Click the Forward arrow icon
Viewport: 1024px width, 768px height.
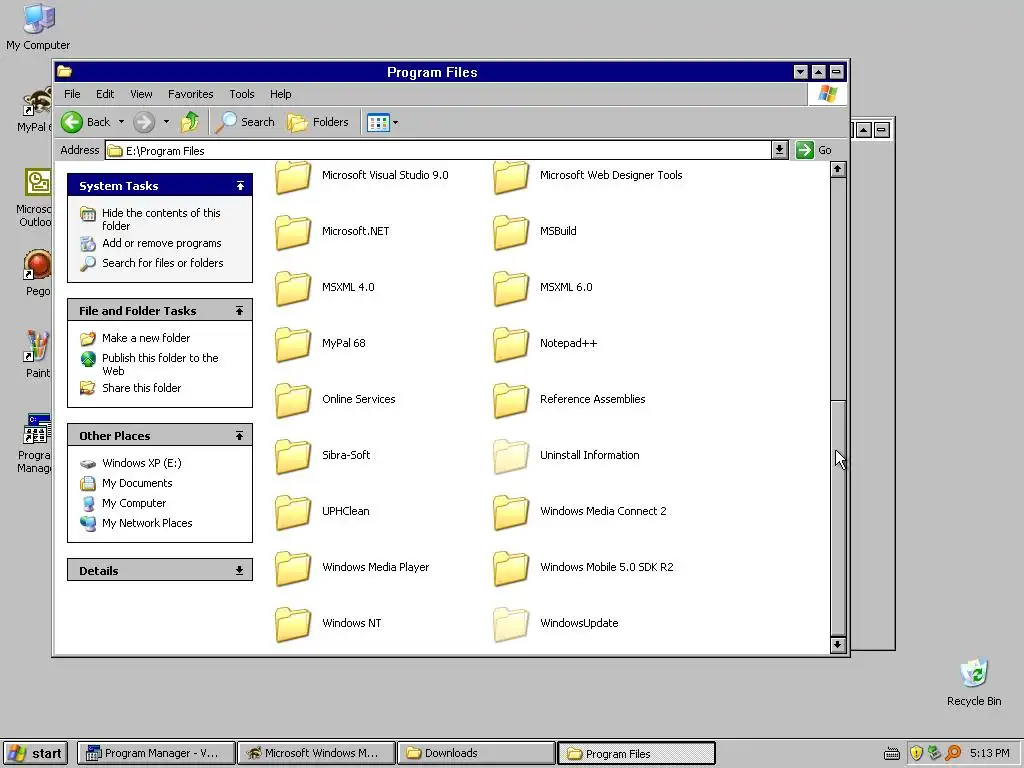[x=144, y=122]
